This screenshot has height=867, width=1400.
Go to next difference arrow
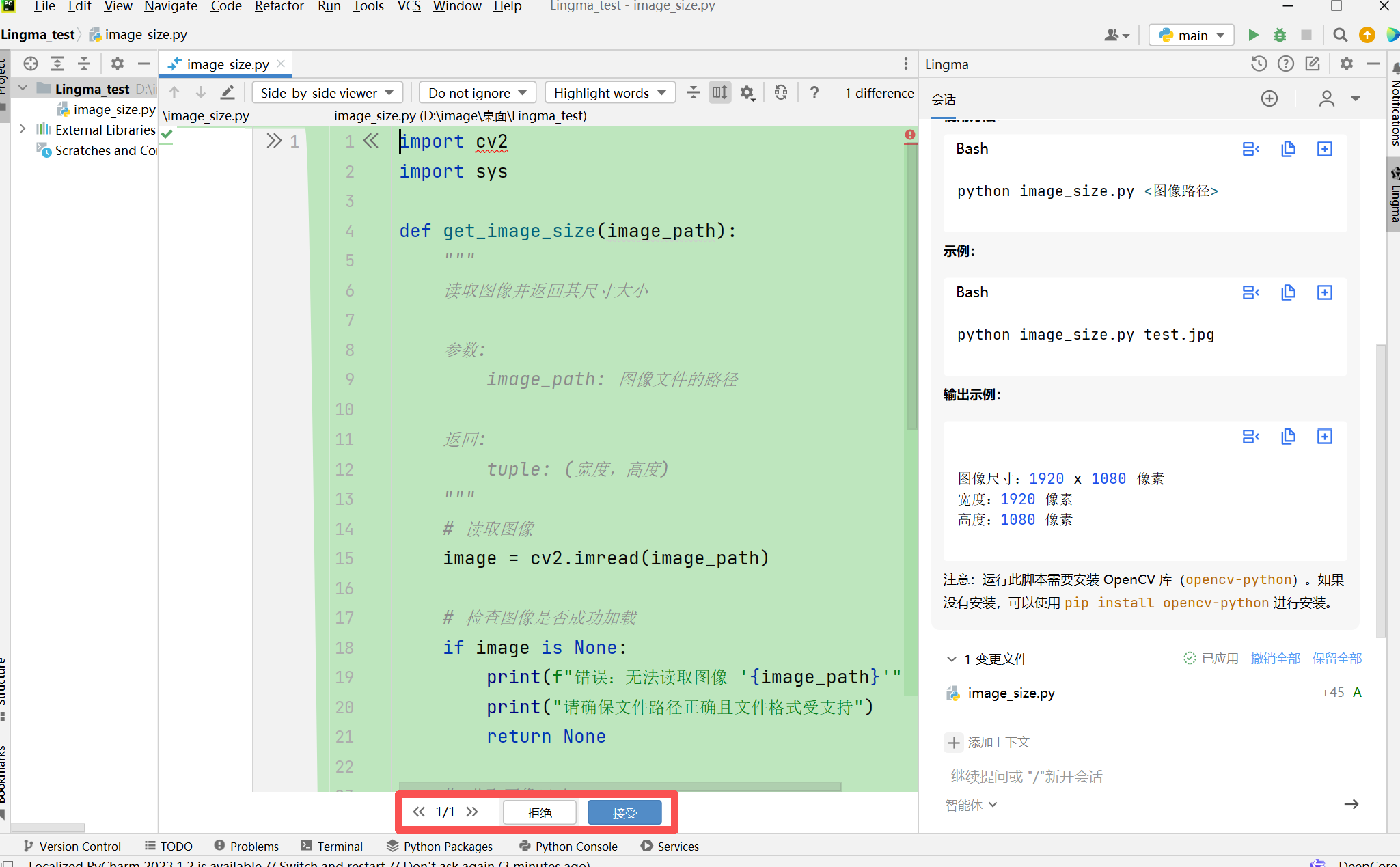coord(201,93)
